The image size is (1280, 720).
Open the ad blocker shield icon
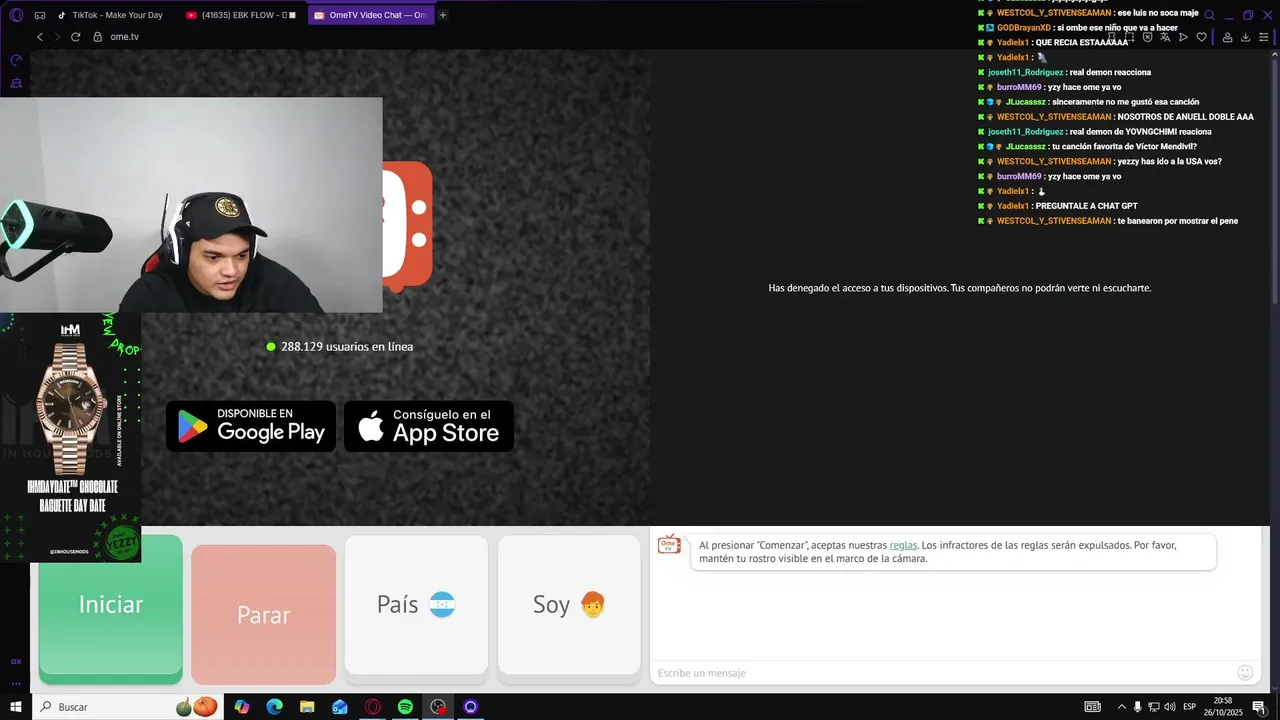(1147, 37)
